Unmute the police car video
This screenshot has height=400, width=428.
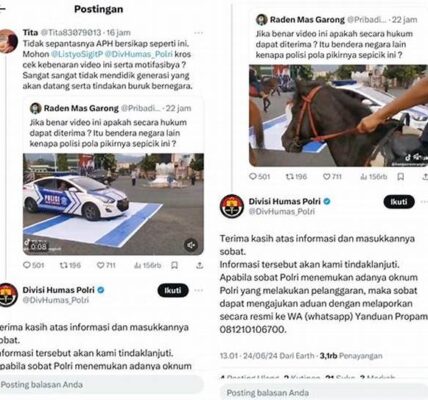[191, 245]
